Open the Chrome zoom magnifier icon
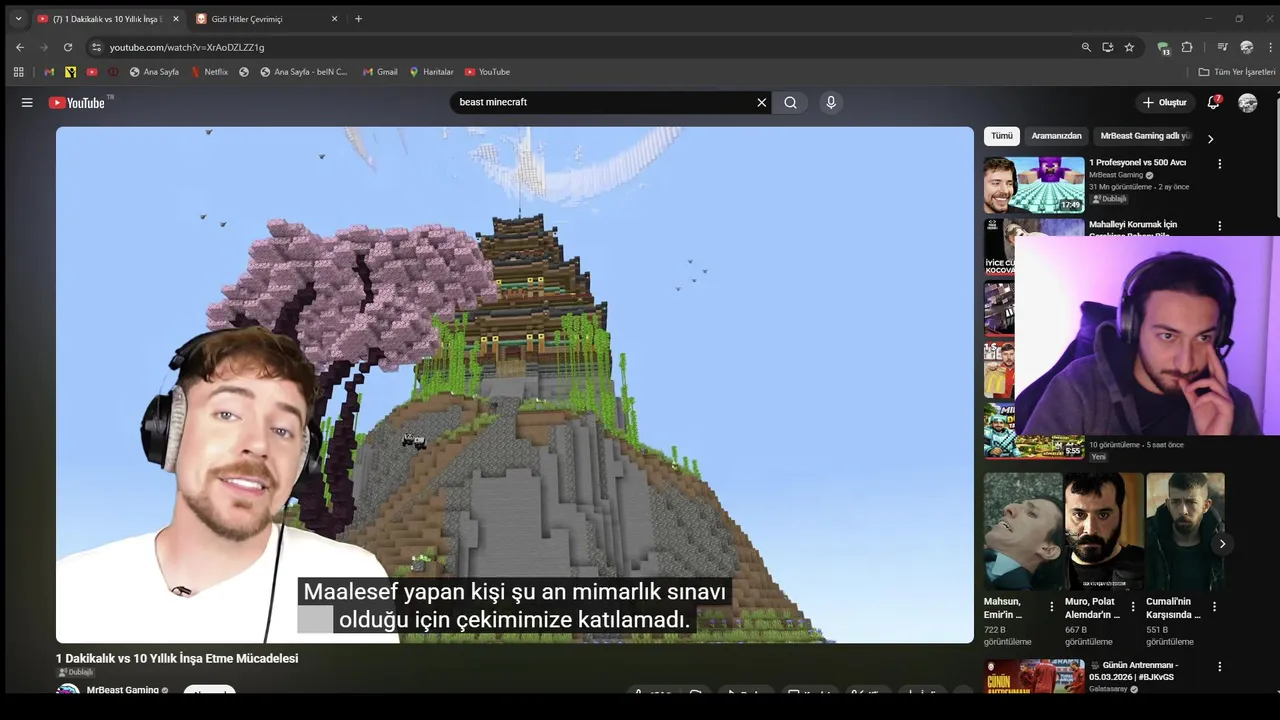 coord(1086,47)
